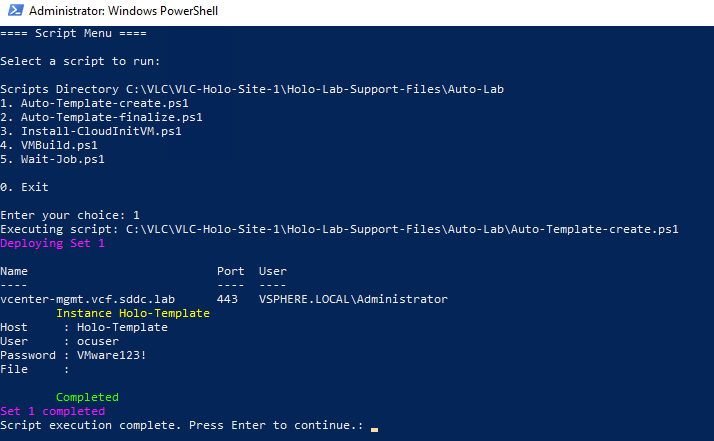Click the vcenter-mgmt.vcf.sddc.lab server name
Image resolution: width=714 pixels, height=441 pixels.
click(88, 299)
